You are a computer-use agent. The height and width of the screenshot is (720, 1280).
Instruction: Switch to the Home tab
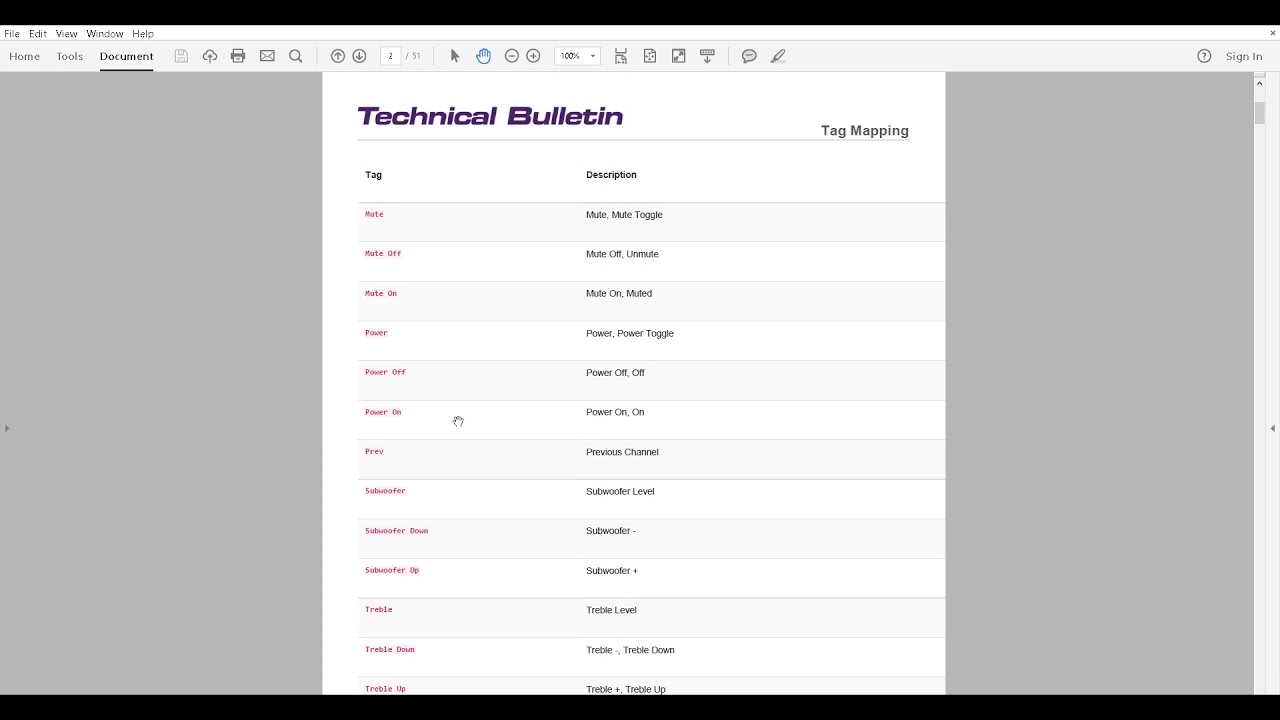[25, 57]
